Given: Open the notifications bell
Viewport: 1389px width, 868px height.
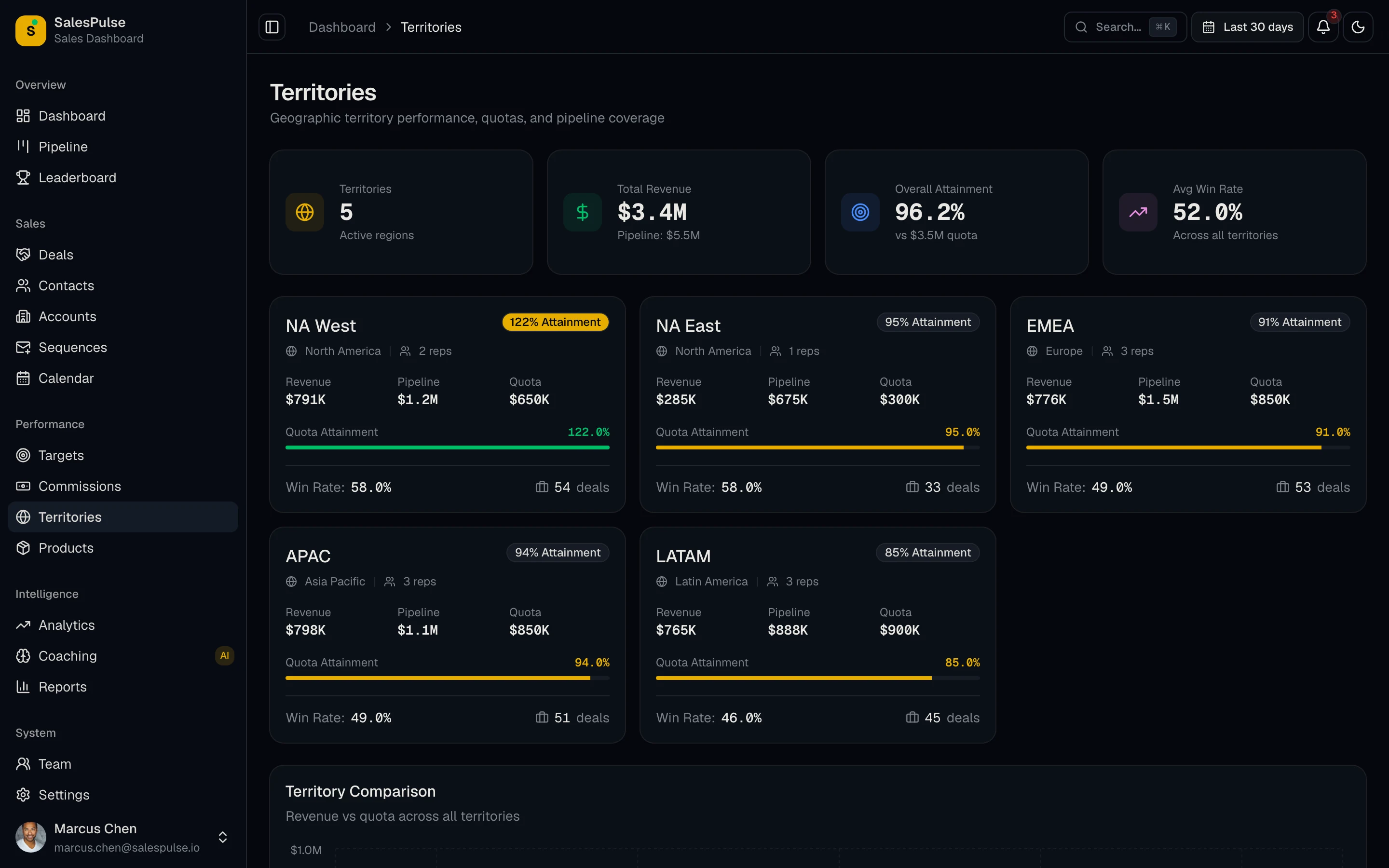Looking at the screenshot, I should click(1323, 27).
